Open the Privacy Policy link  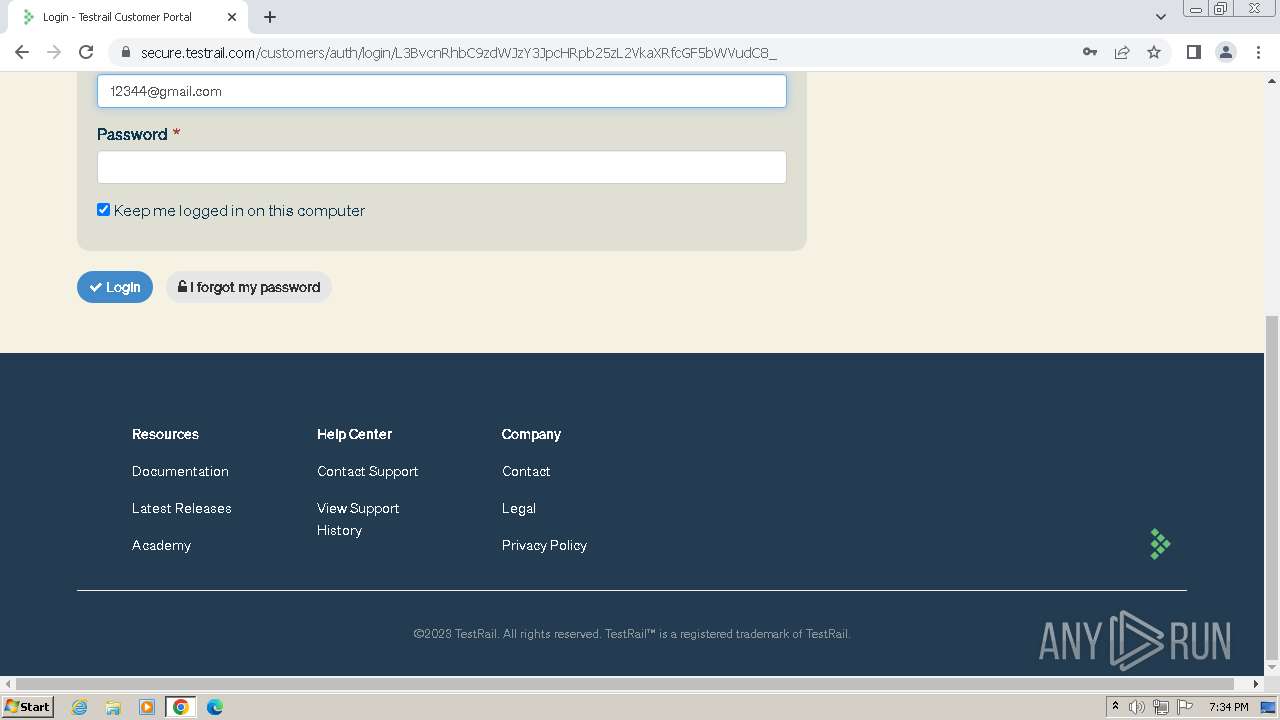tap(544, 545)
